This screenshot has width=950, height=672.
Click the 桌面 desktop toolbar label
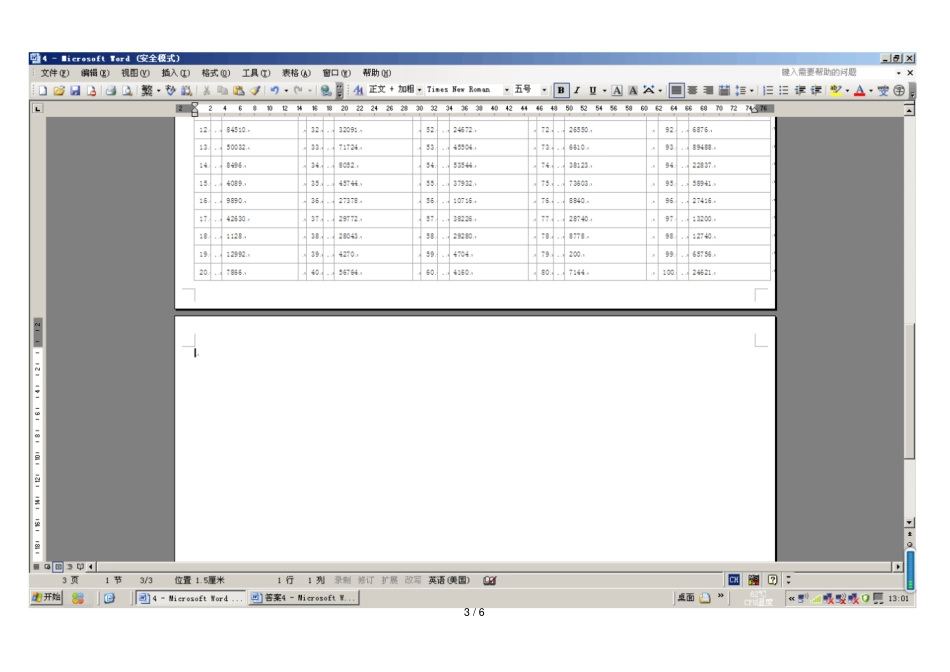tap(686, 597)
